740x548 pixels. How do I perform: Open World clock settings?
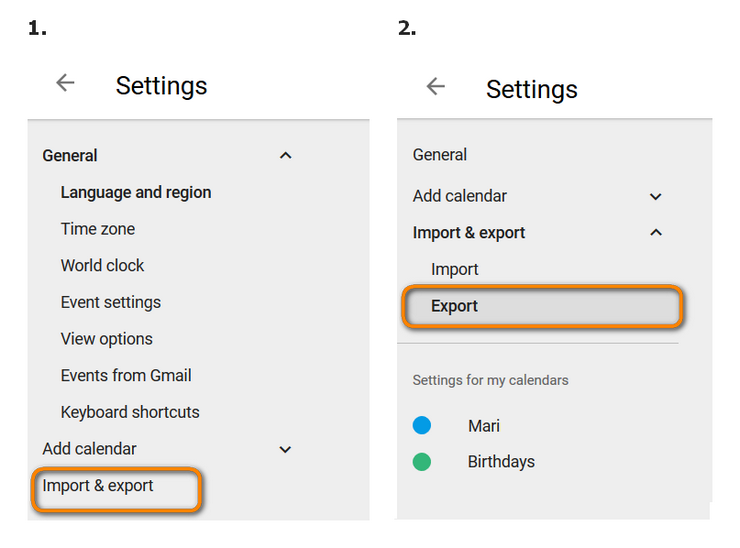point(102,266)
